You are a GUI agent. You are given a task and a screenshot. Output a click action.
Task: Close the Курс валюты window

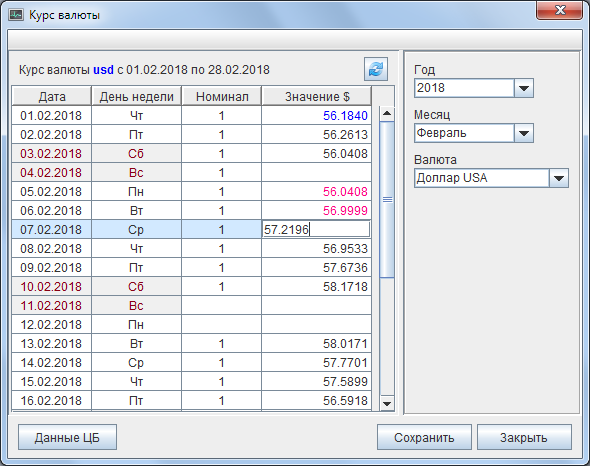click(x=559, y=10)
